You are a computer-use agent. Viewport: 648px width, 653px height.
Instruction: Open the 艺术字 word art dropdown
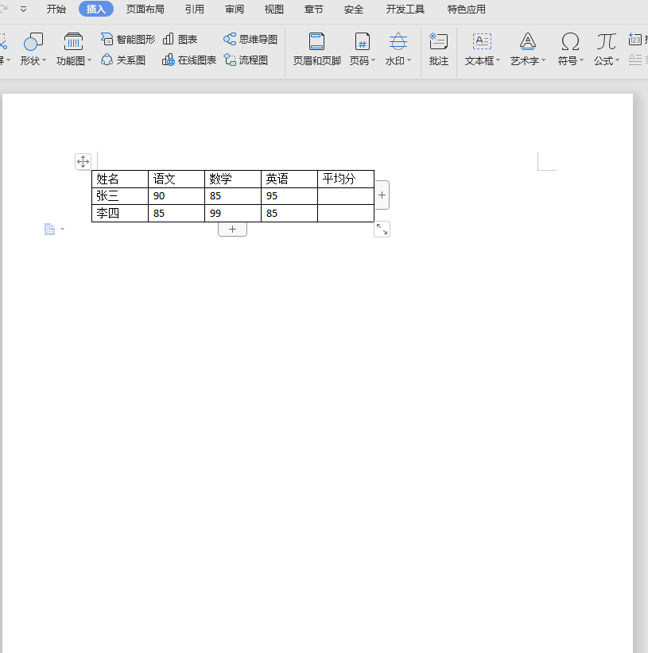pos(527,61)
